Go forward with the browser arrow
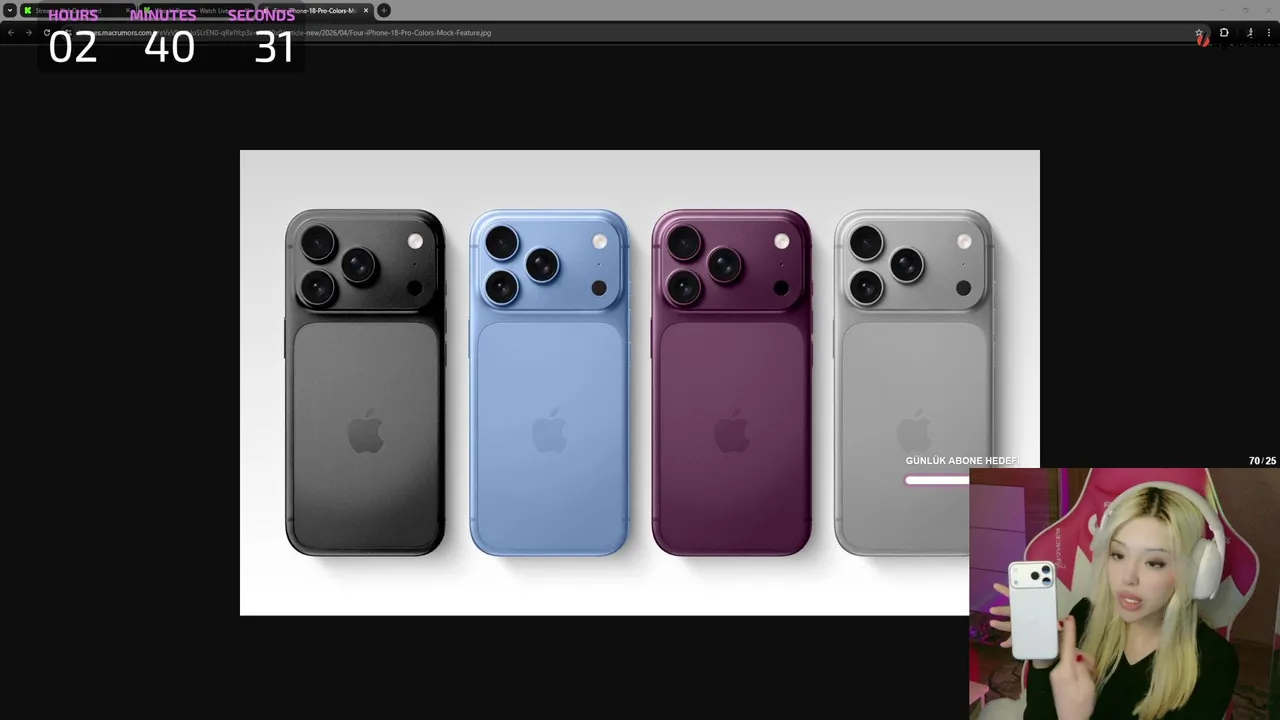Image resolution: width=1280 pixels, height=720 pixels. click(x=28, y=33)
